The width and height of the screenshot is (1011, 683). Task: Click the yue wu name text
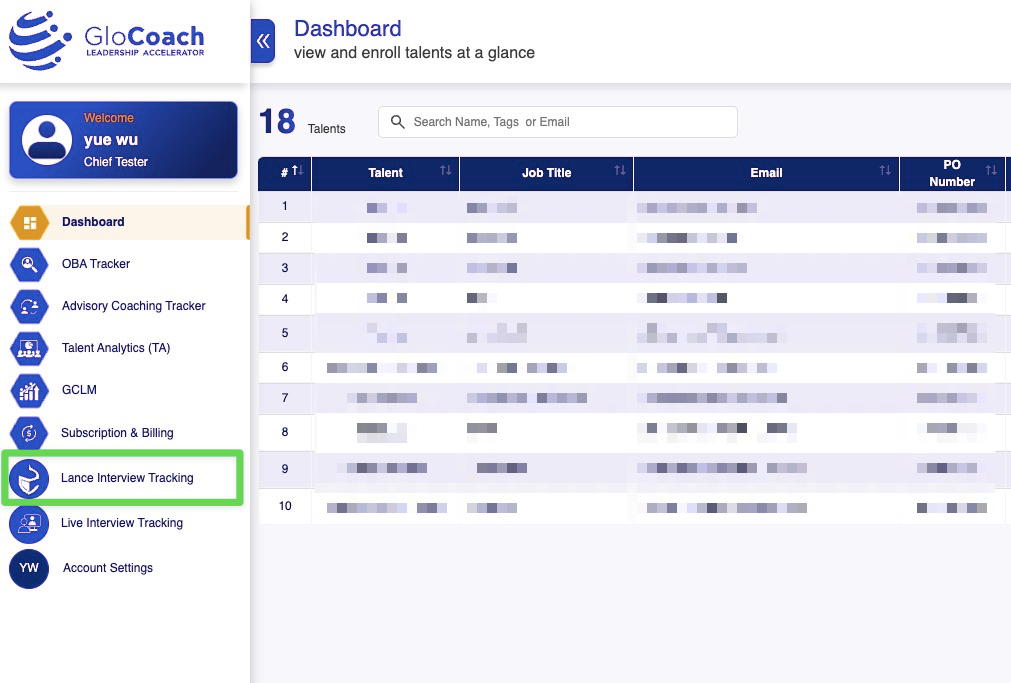(111, 140)
